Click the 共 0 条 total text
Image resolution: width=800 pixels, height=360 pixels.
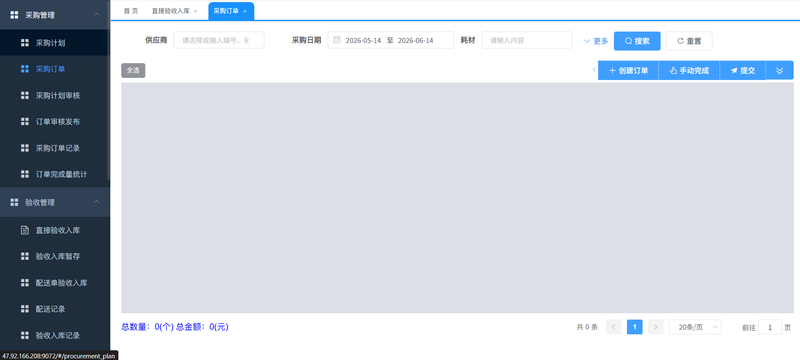(587, 327)
